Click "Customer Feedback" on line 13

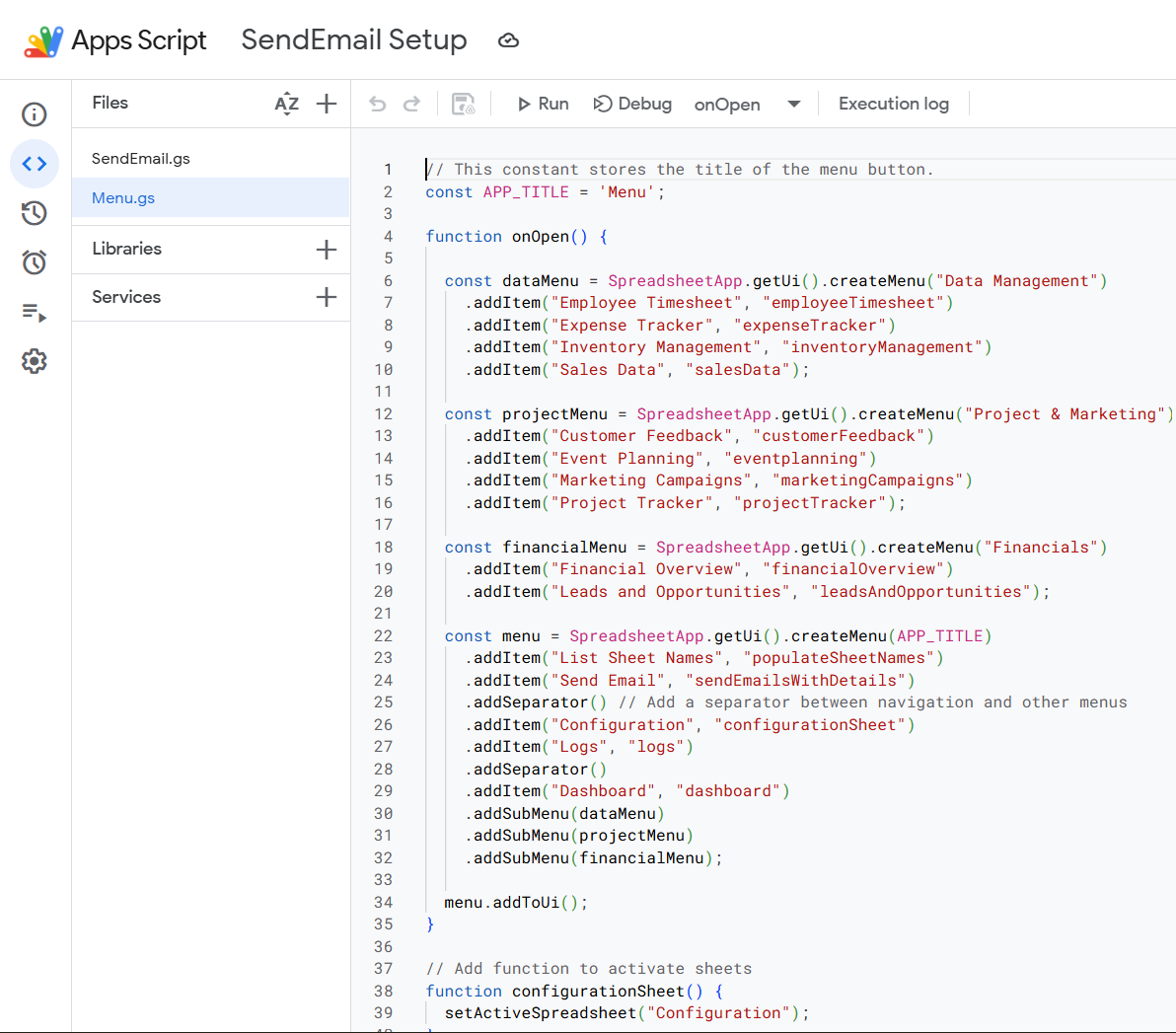click(x=642, y=436)
